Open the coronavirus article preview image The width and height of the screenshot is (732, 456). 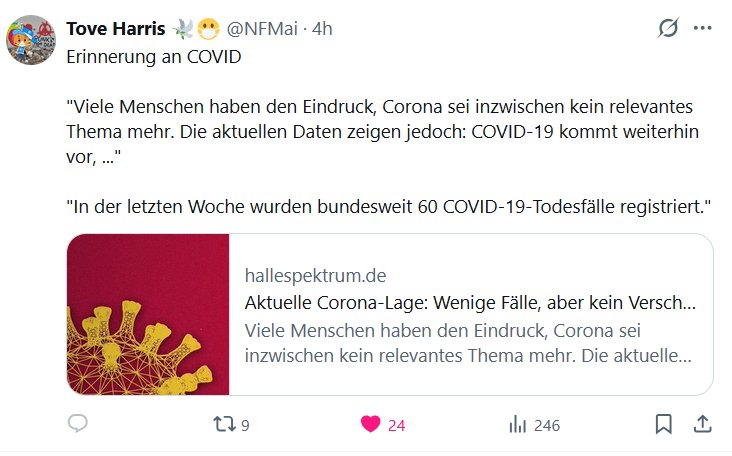pos(148,315)
